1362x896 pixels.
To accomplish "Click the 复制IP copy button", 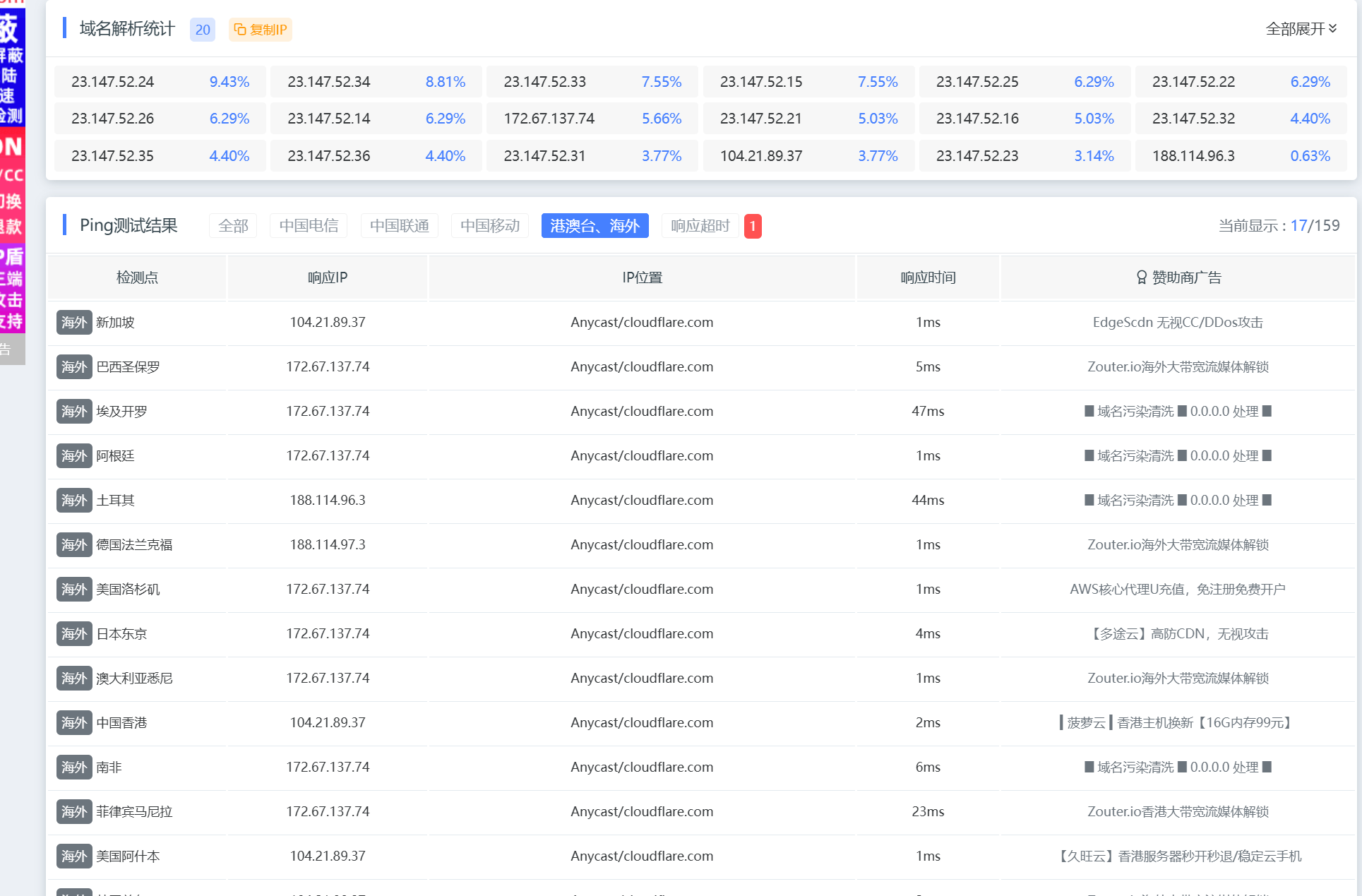I will tap(260, 30).
